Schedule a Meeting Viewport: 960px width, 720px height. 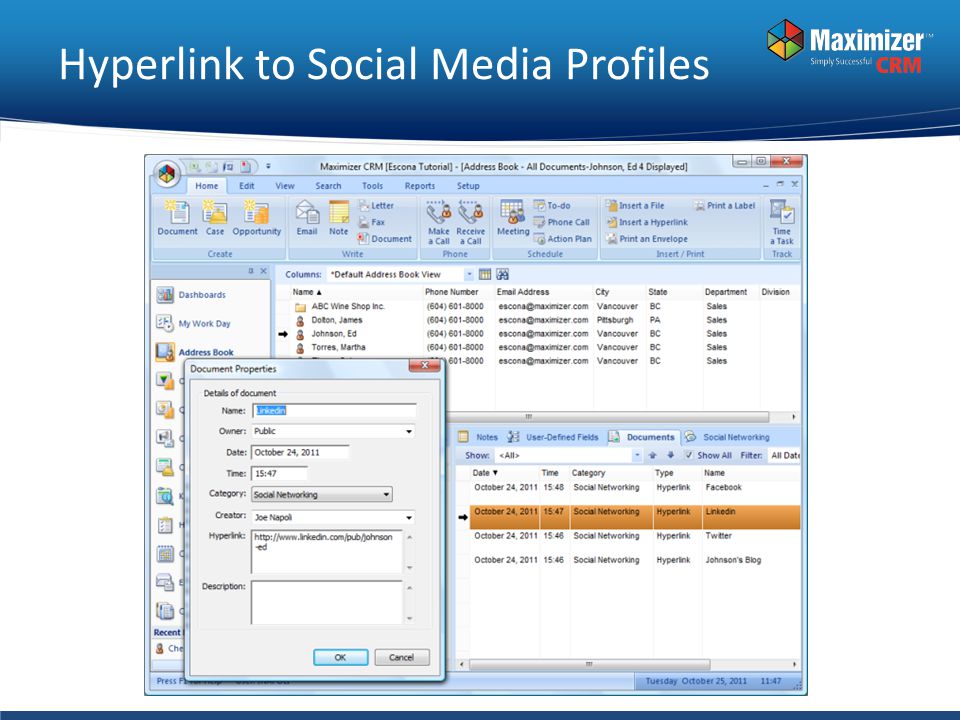pyautogui.click(x=513, y=218)
